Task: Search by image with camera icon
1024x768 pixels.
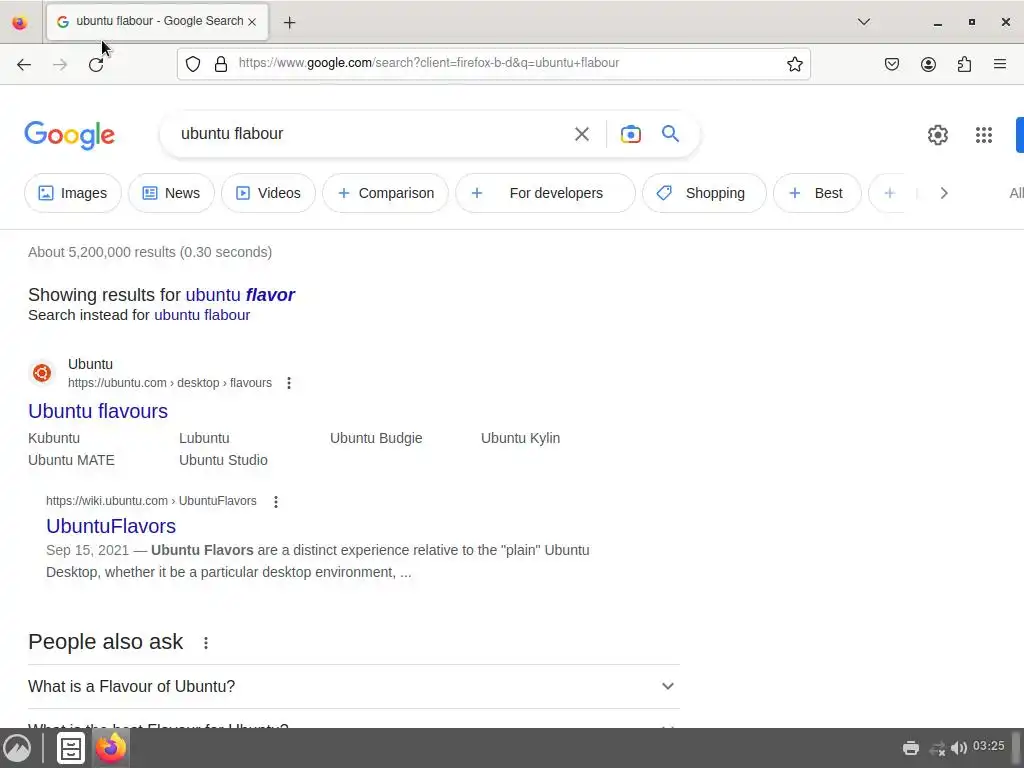Action: point(630,134)
